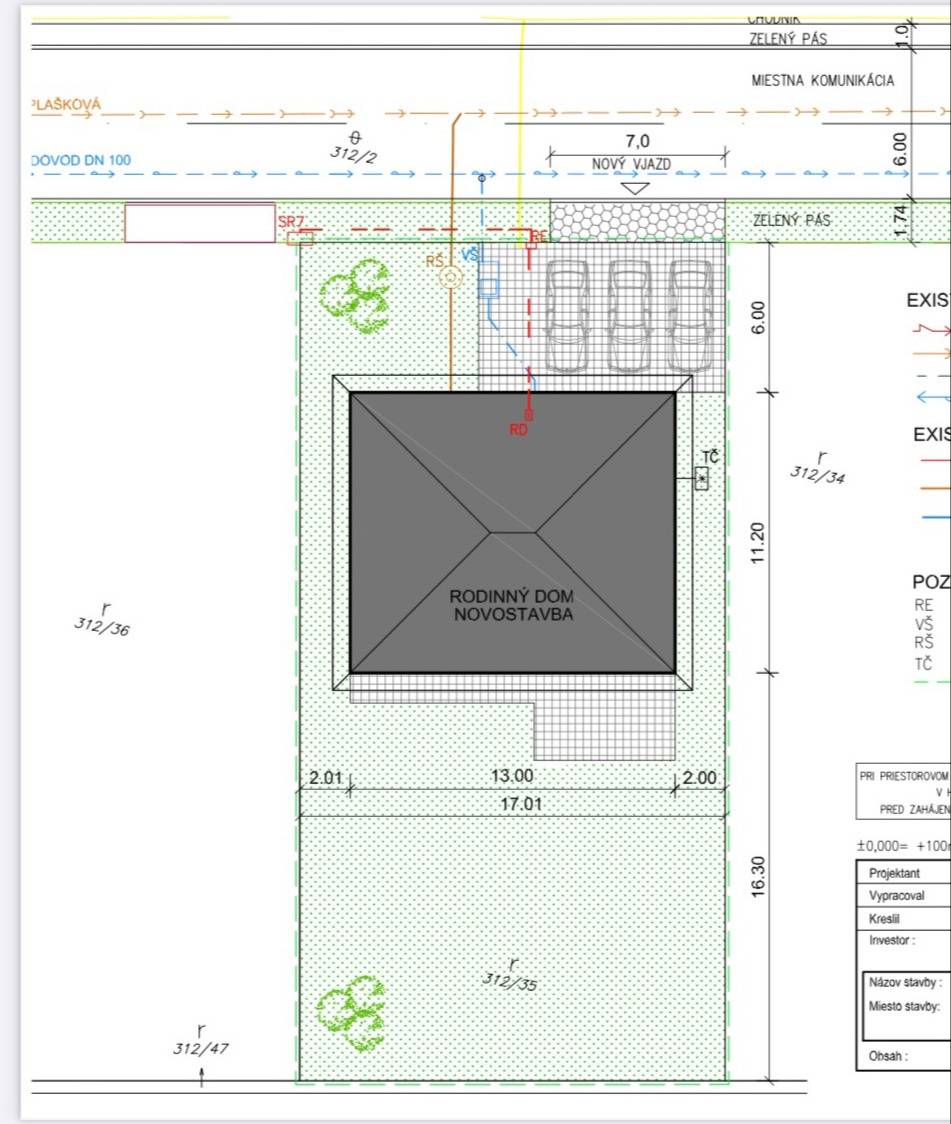This screenshot has width=951, height=1124.
Task: Select the blue VŠ water meter box symbol
Action: coord(489,280)
